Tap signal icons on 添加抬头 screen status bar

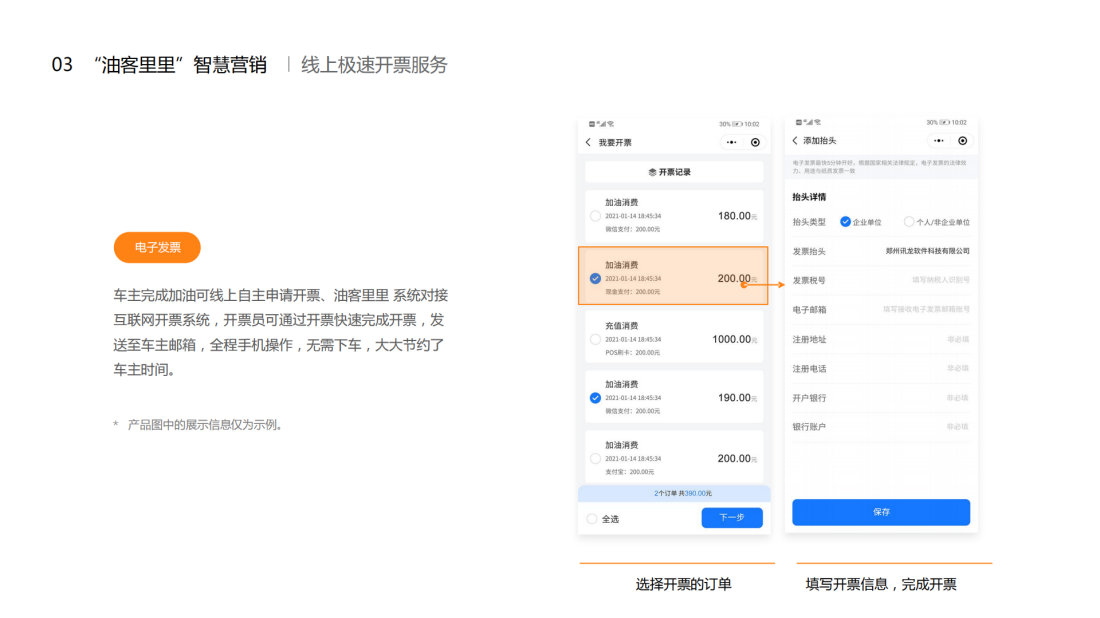click(808, 123)
